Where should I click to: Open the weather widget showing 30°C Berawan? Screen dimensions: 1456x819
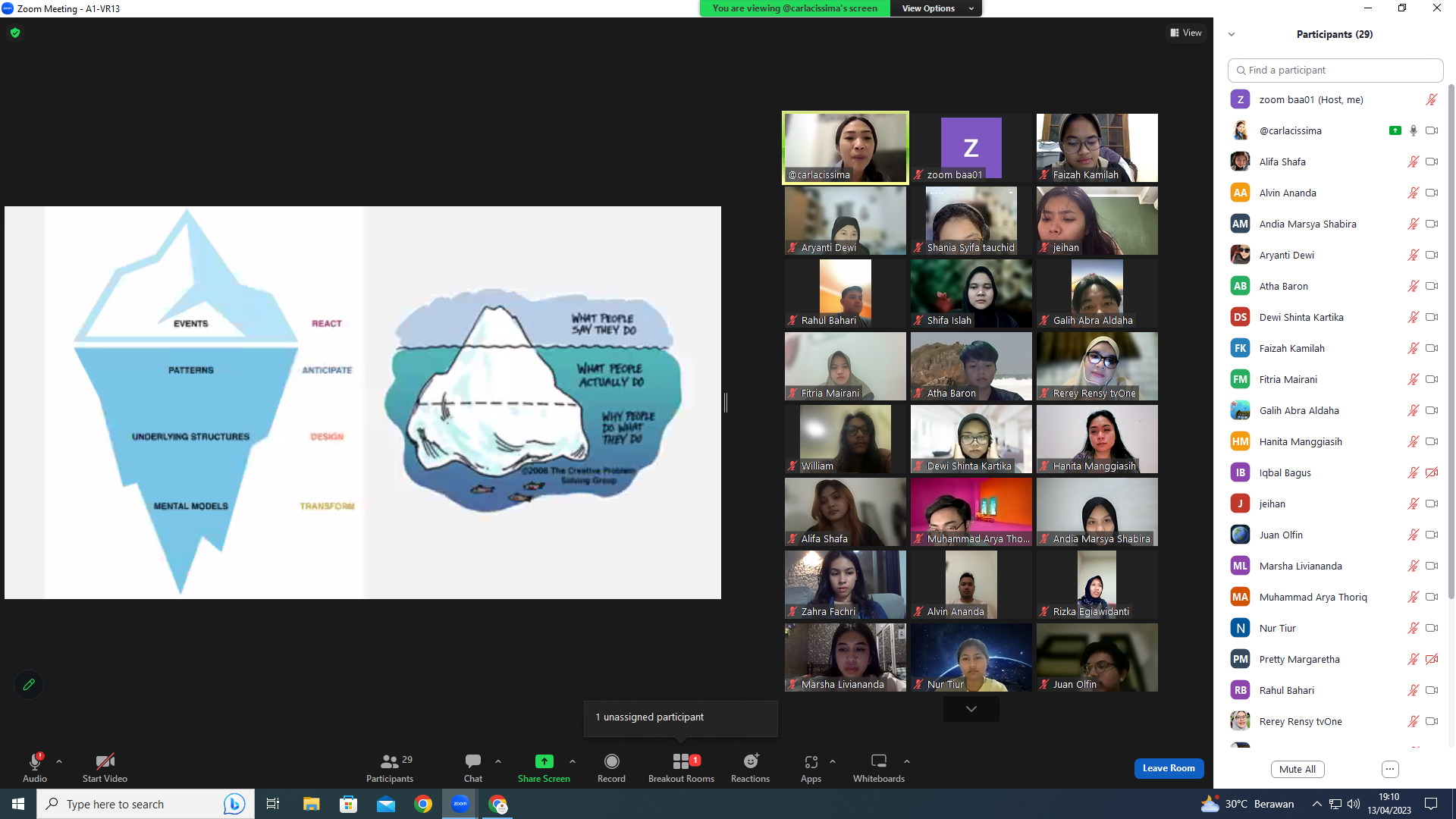pyautogui.click(x=1248, y=804)
